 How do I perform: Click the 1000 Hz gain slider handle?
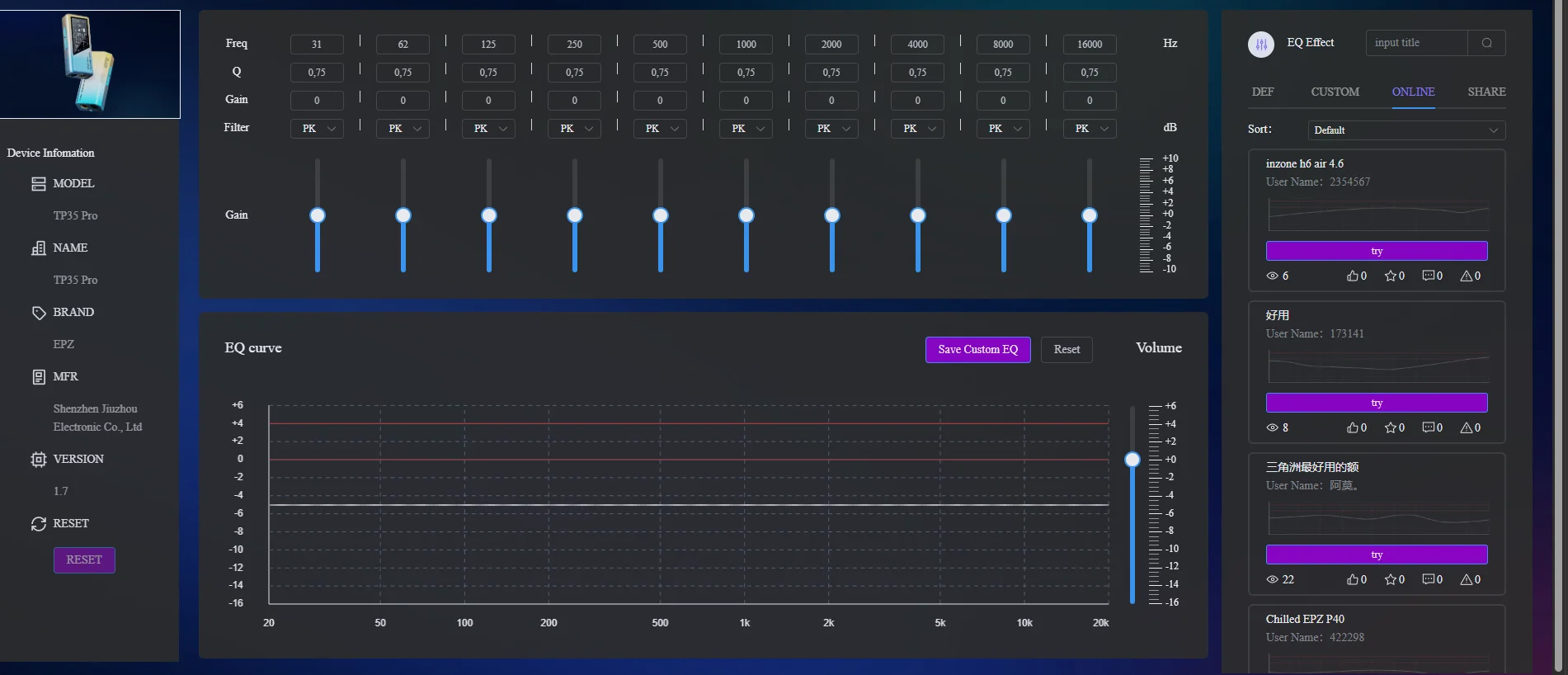[746, 215]
